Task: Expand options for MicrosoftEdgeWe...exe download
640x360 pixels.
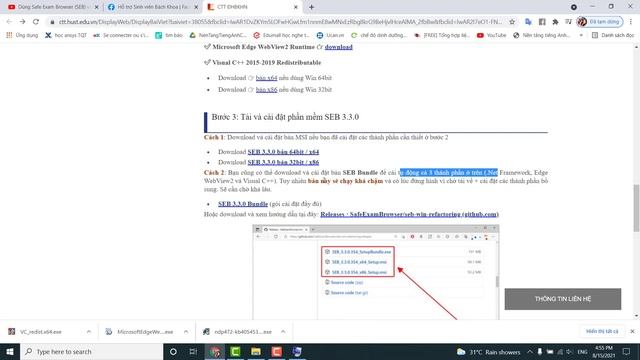Action: (x=186, y=332)
